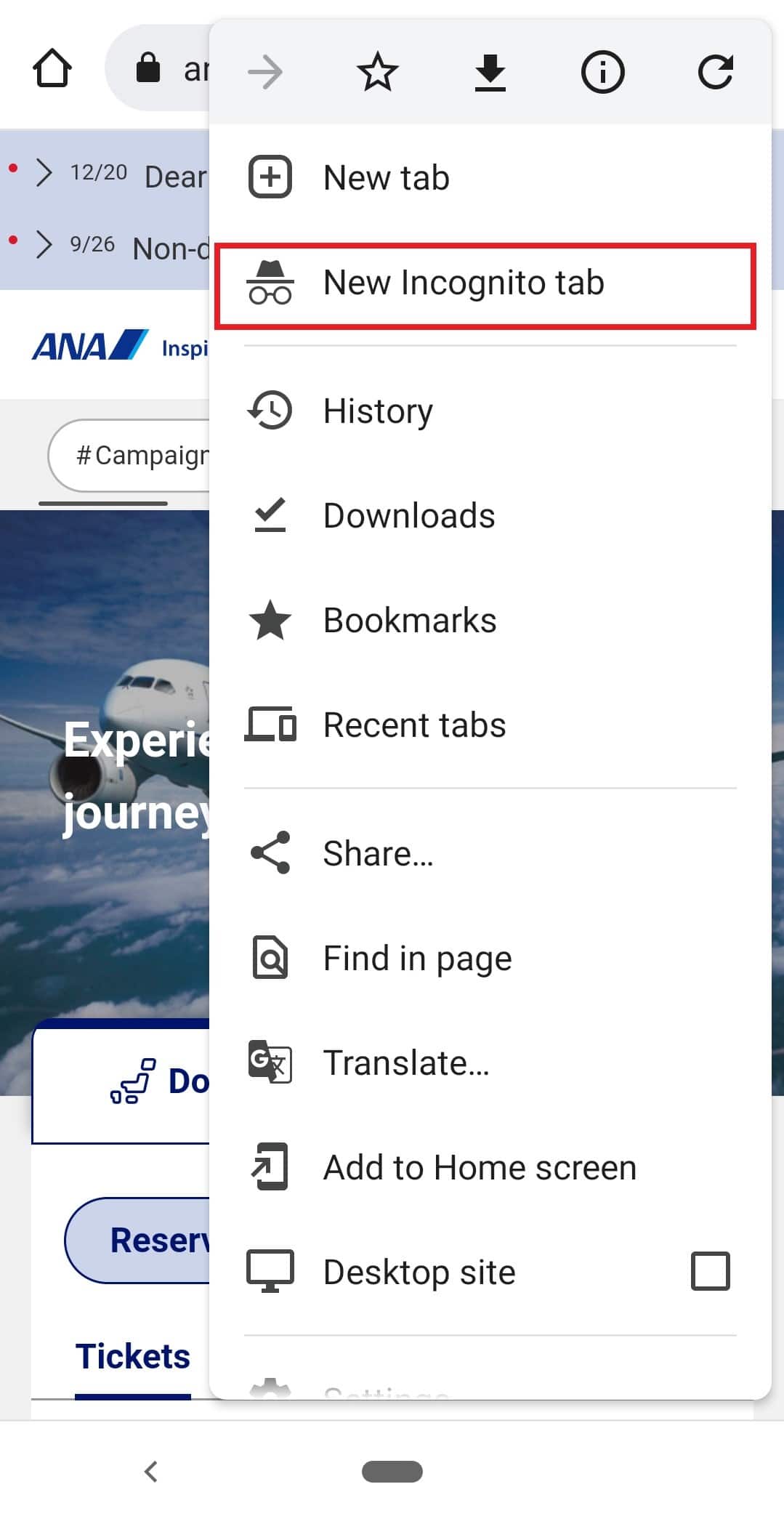Tap the bookmark star icon in menu header
Screen dimensions: 784x1524
[378, 72]
